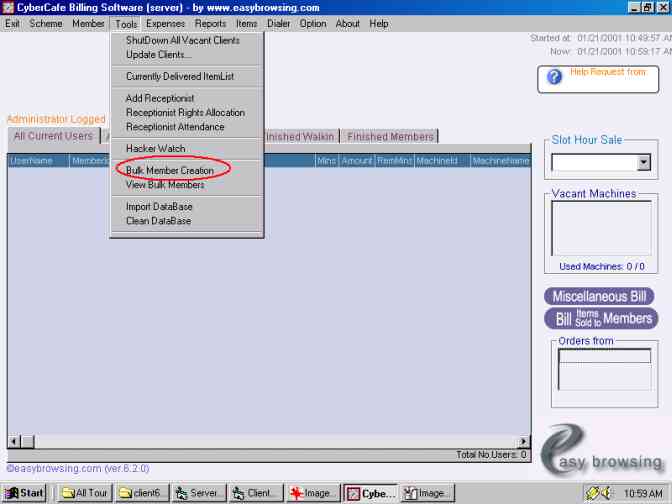Choose Hacker Watch from Tools menu
The height and width of the screenshot is (504, 672).
[155, 149]
